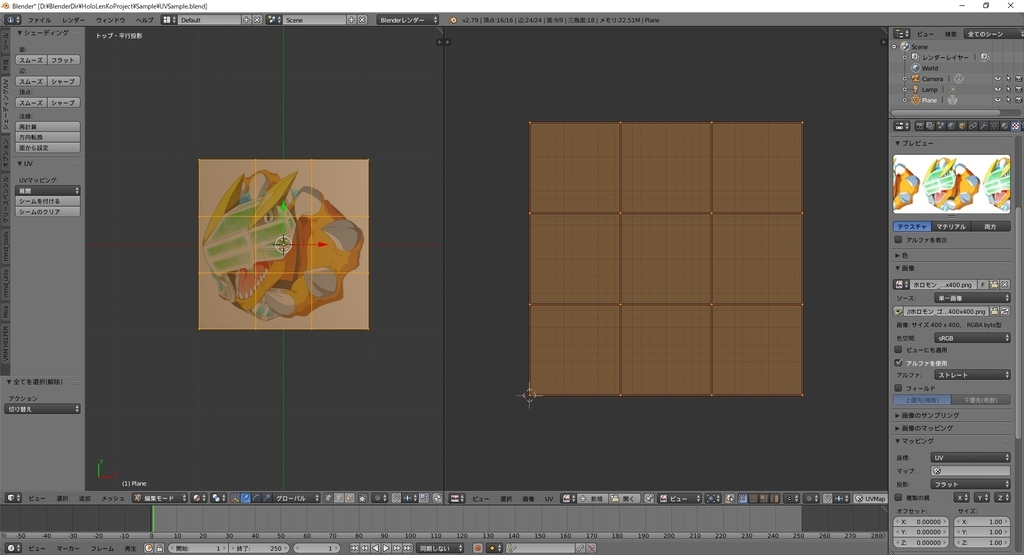Switch preview to マテリアル tab
Viewport: 1024px width, 555px height.
click(951, 227)
